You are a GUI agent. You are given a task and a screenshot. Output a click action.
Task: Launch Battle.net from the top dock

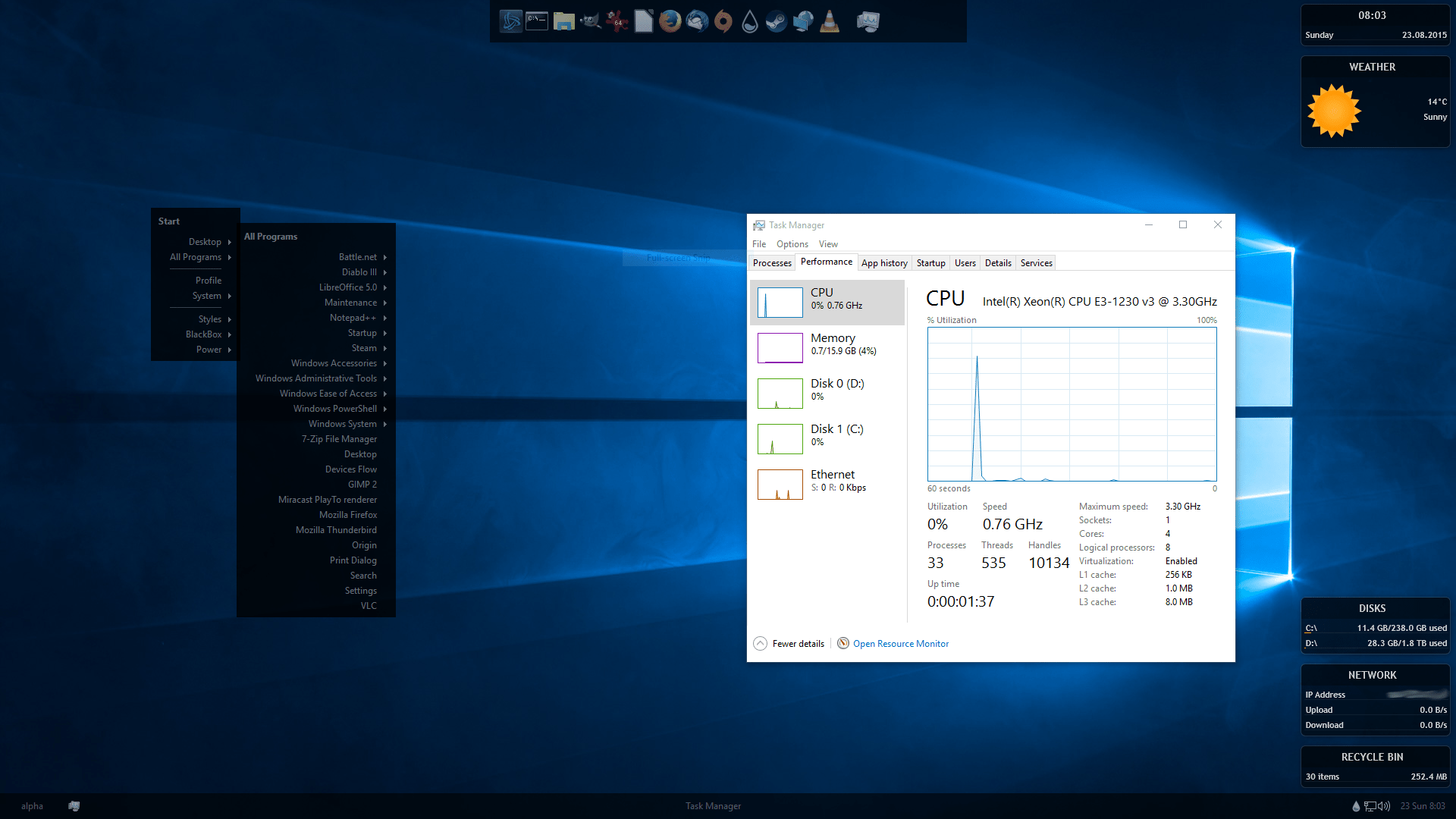pos(511,21)
